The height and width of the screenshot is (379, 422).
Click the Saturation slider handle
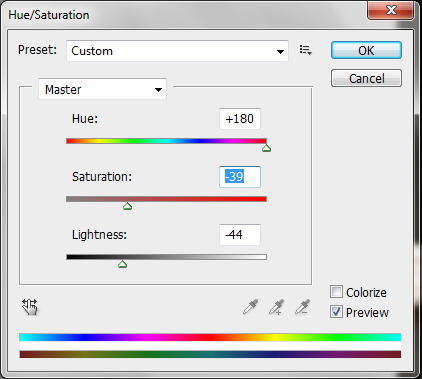127,206
